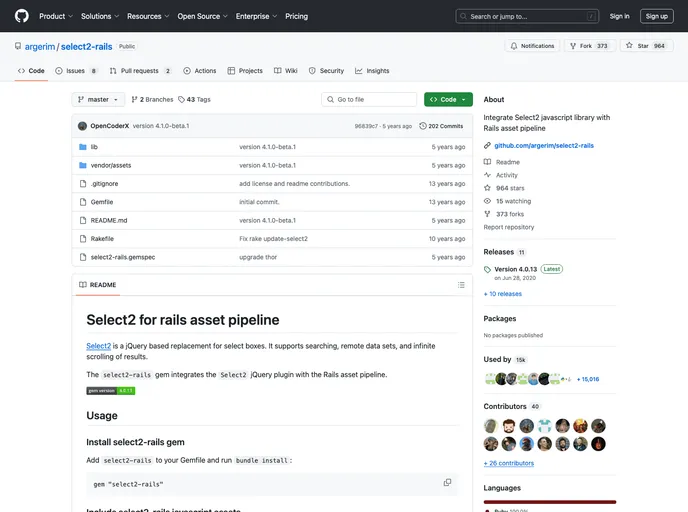Screen dimensions: 688x512
Task: Switch to the Security tab
Action: 326,71
